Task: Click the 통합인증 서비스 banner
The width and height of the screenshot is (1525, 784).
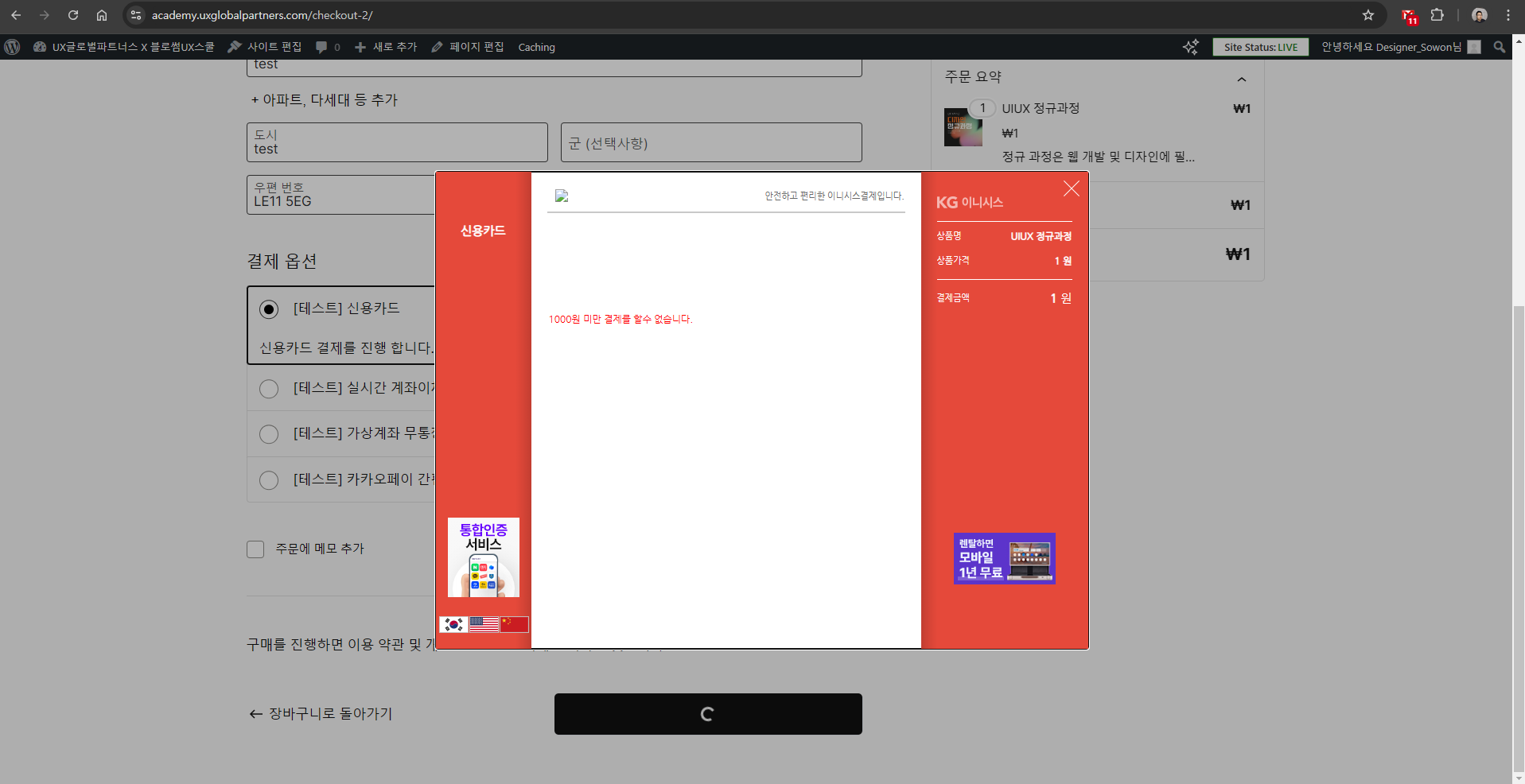Action: 484,557
